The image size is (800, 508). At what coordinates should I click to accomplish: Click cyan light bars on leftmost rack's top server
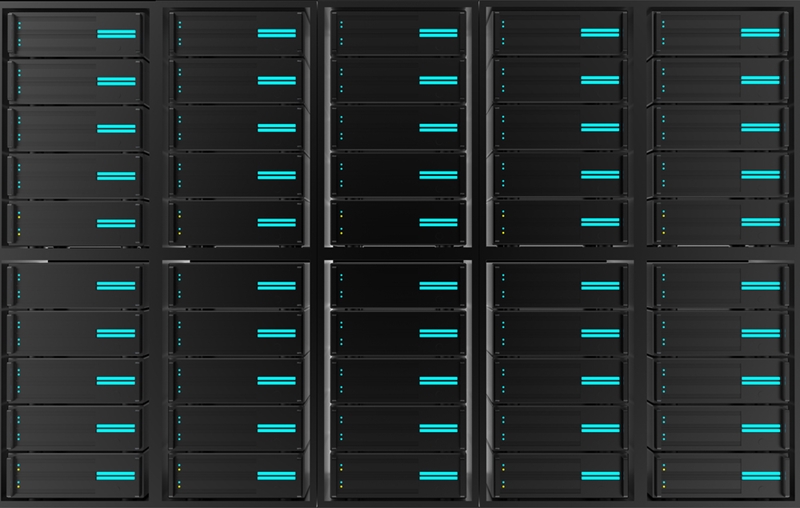coord(115,34)
